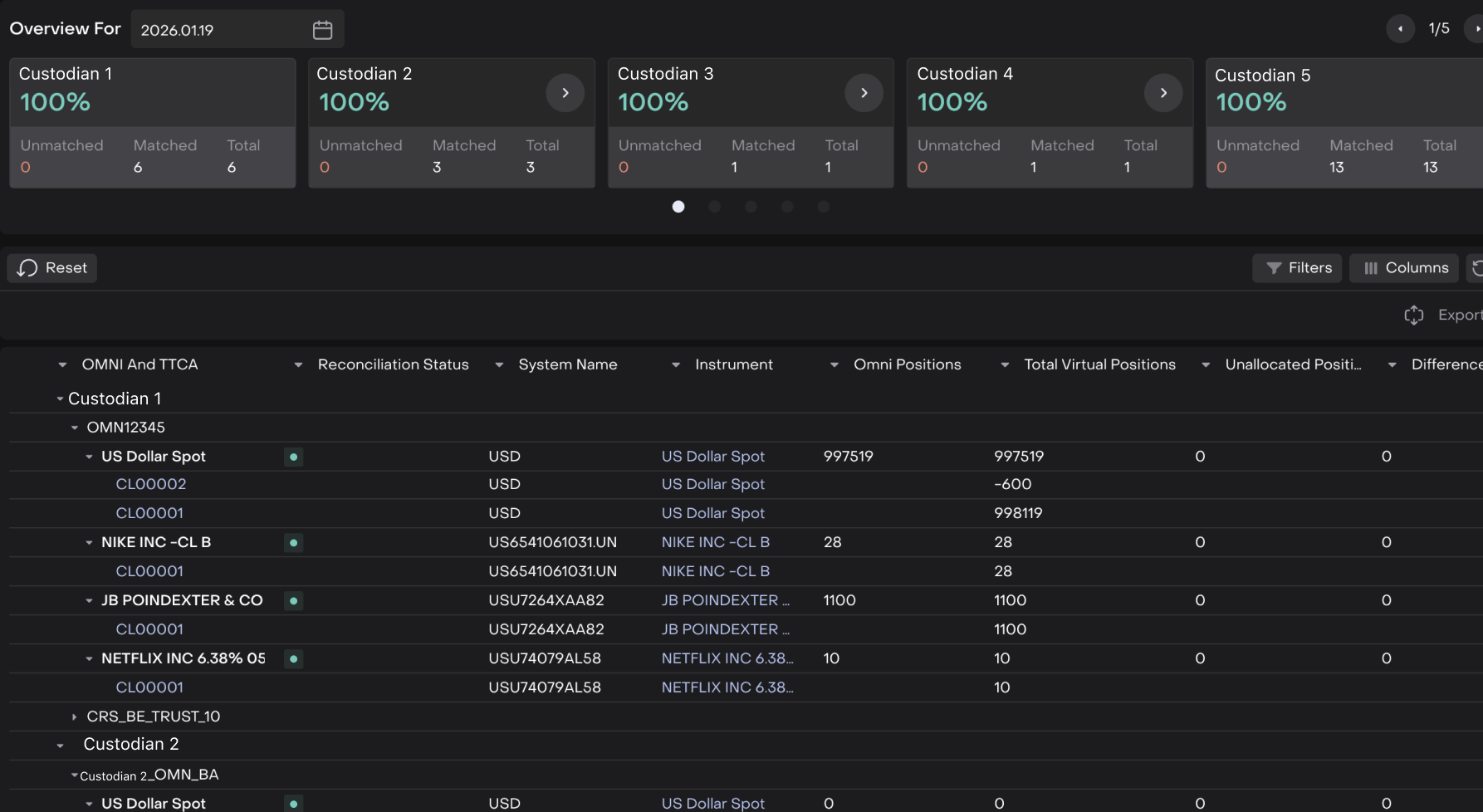This screenshot has height=812, width=1483.
Task: Click the NIKE INC -CL B status indicator
Action: point(293,543)
